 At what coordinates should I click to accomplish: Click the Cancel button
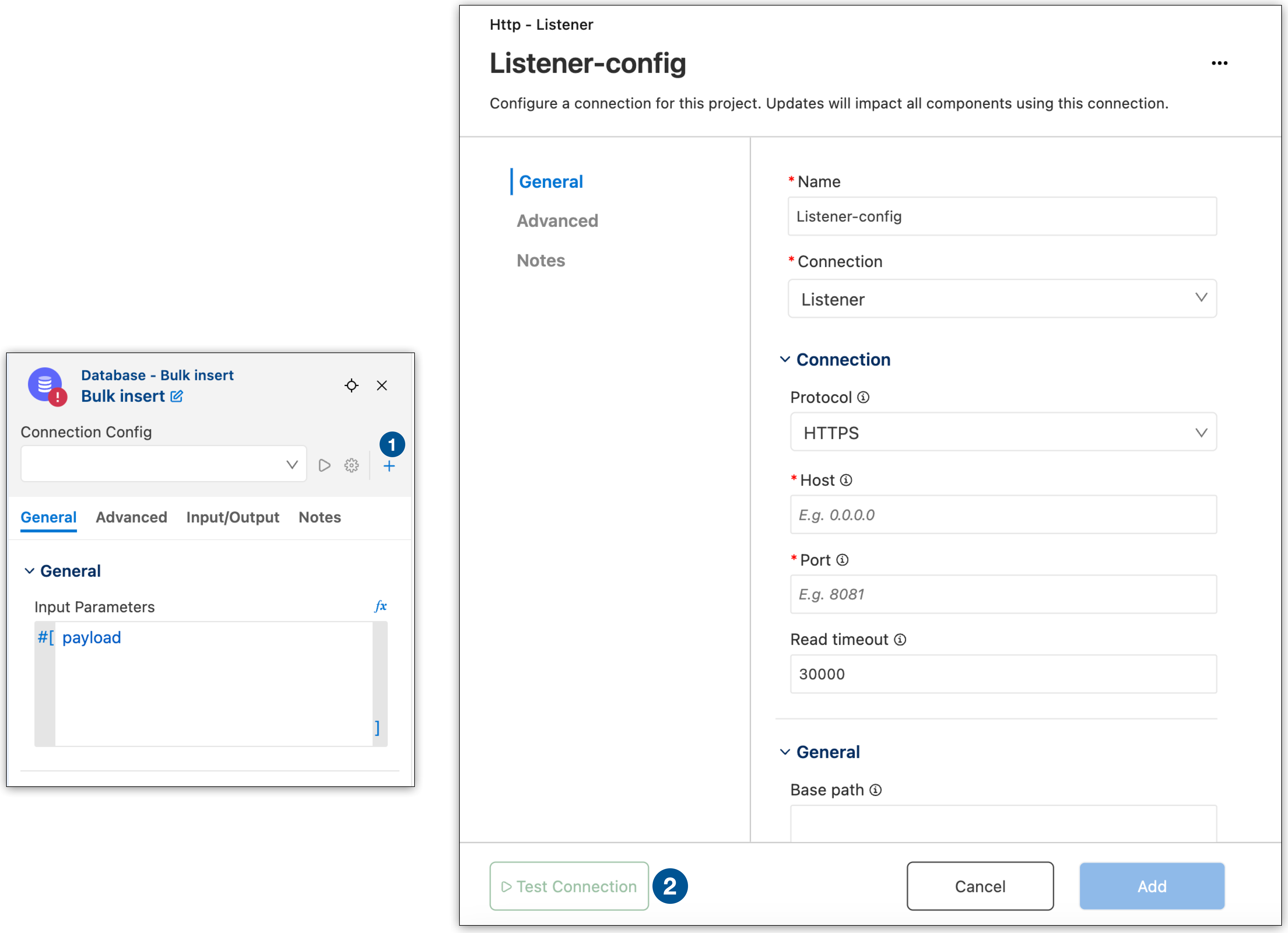980,886
